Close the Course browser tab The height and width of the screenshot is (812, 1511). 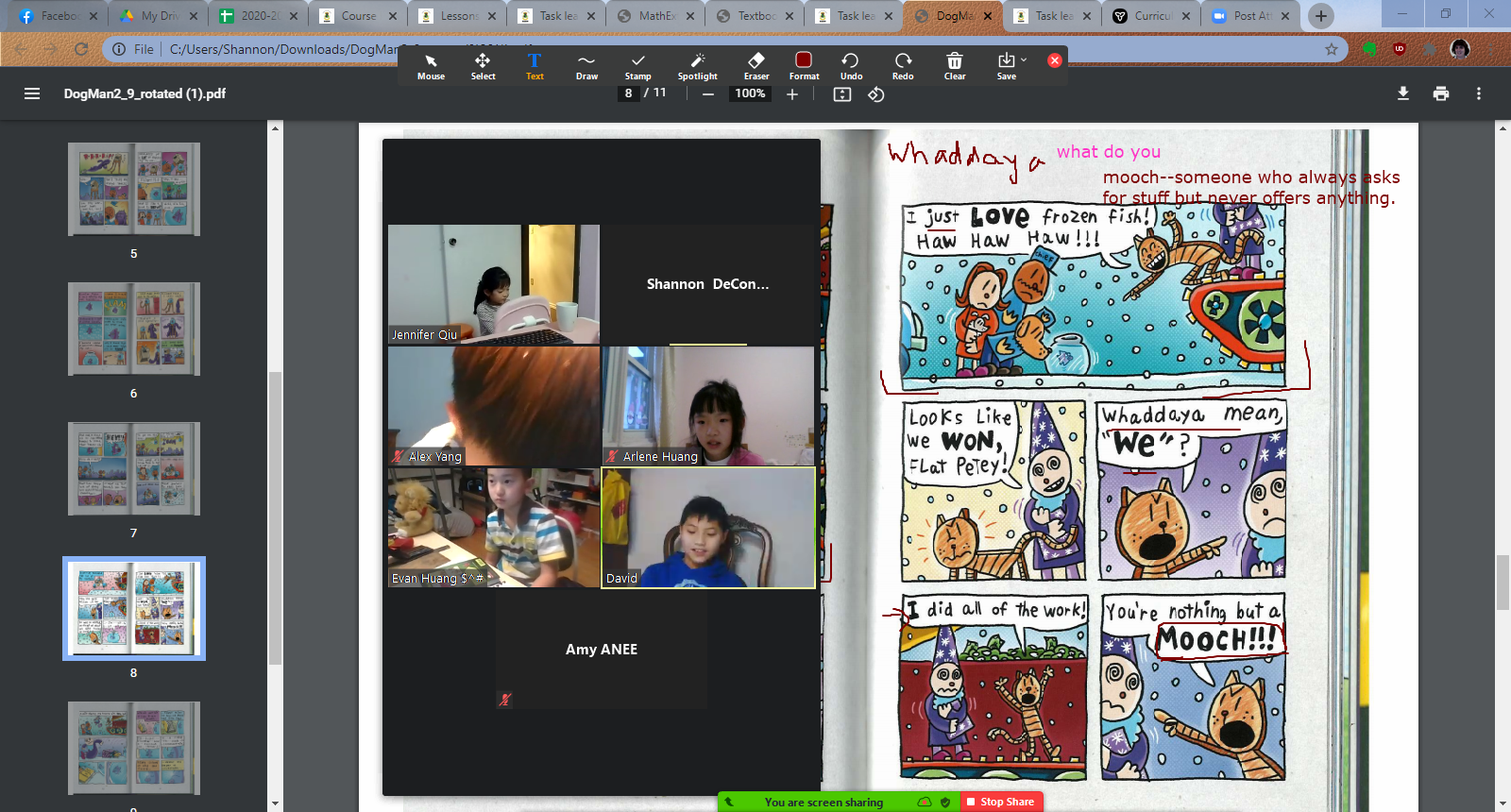pos(392,16)
